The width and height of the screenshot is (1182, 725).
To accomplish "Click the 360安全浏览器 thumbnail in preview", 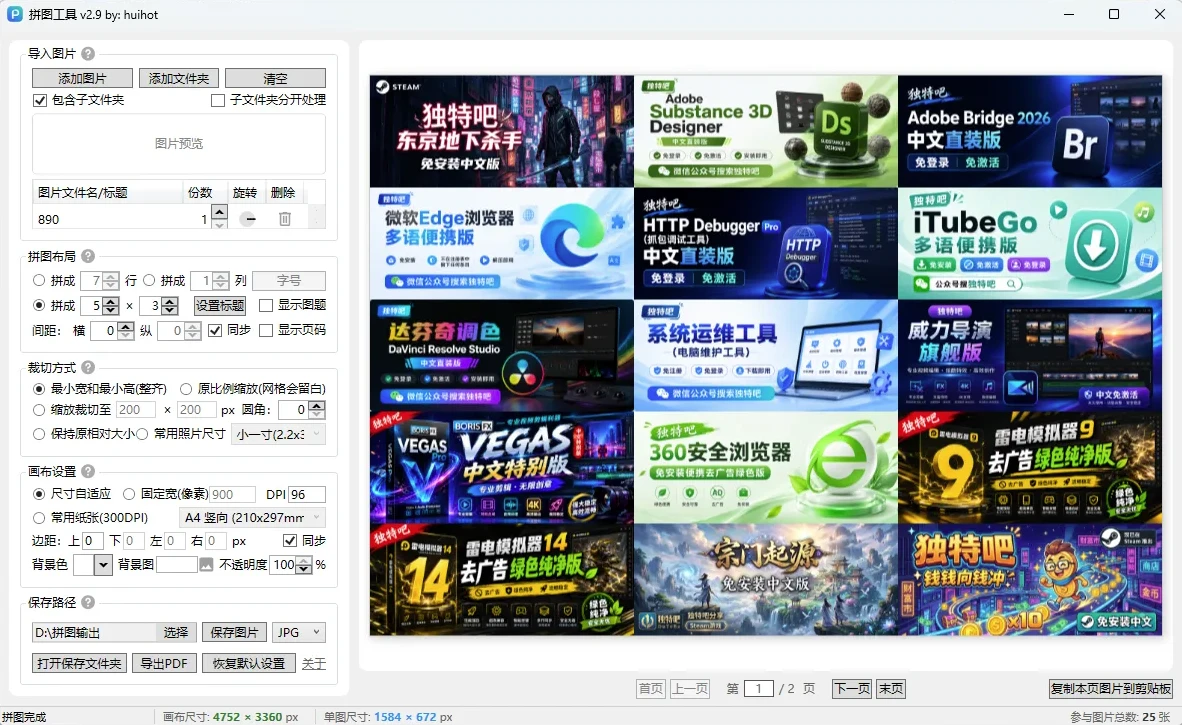I will click(x=766, y=467).
